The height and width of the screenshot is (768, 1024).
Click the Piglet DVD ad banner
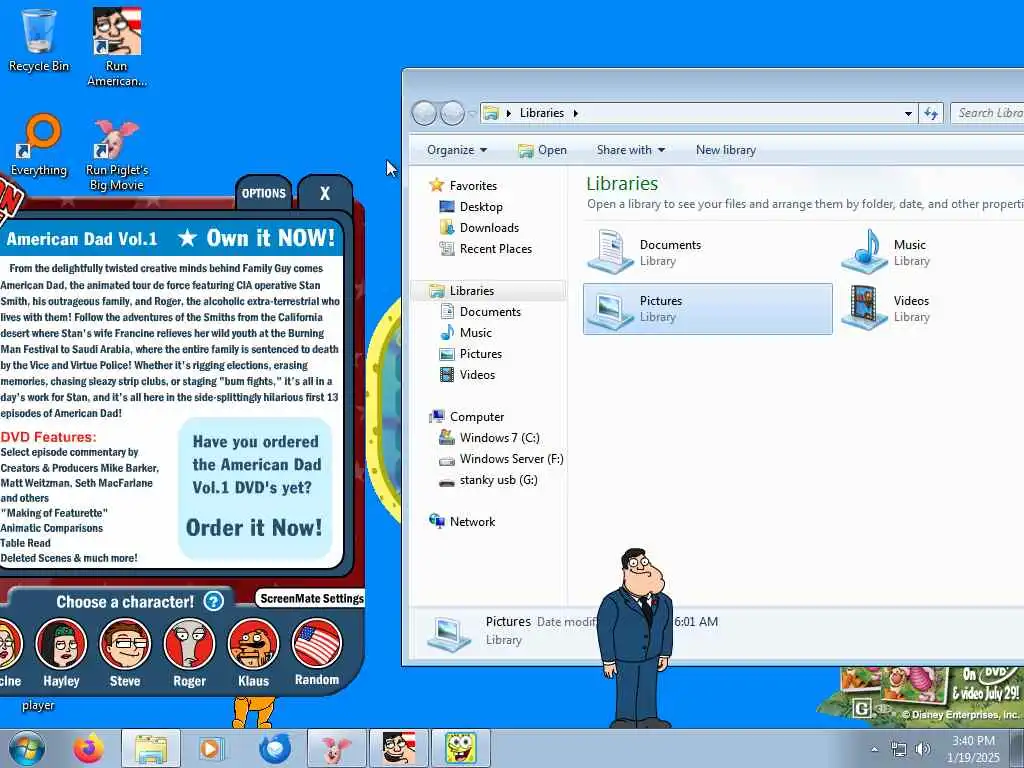[921, 695]
